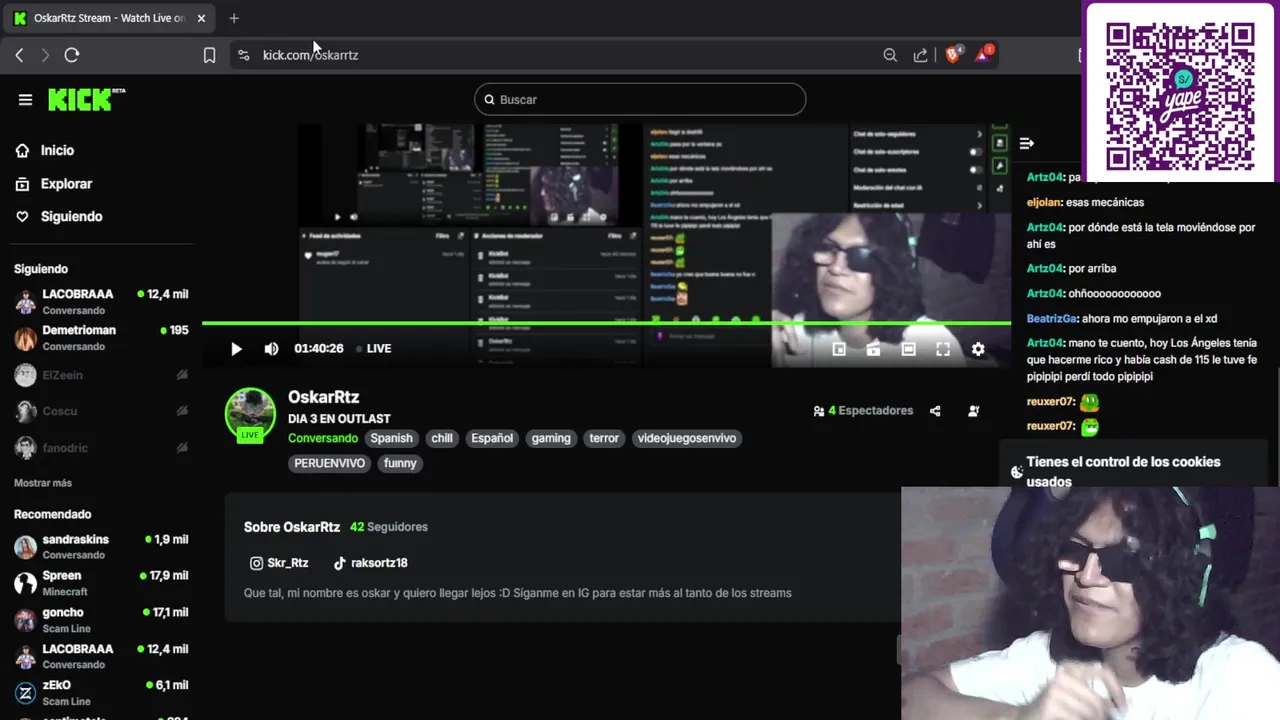Click the gaming tag

point(551,438)
